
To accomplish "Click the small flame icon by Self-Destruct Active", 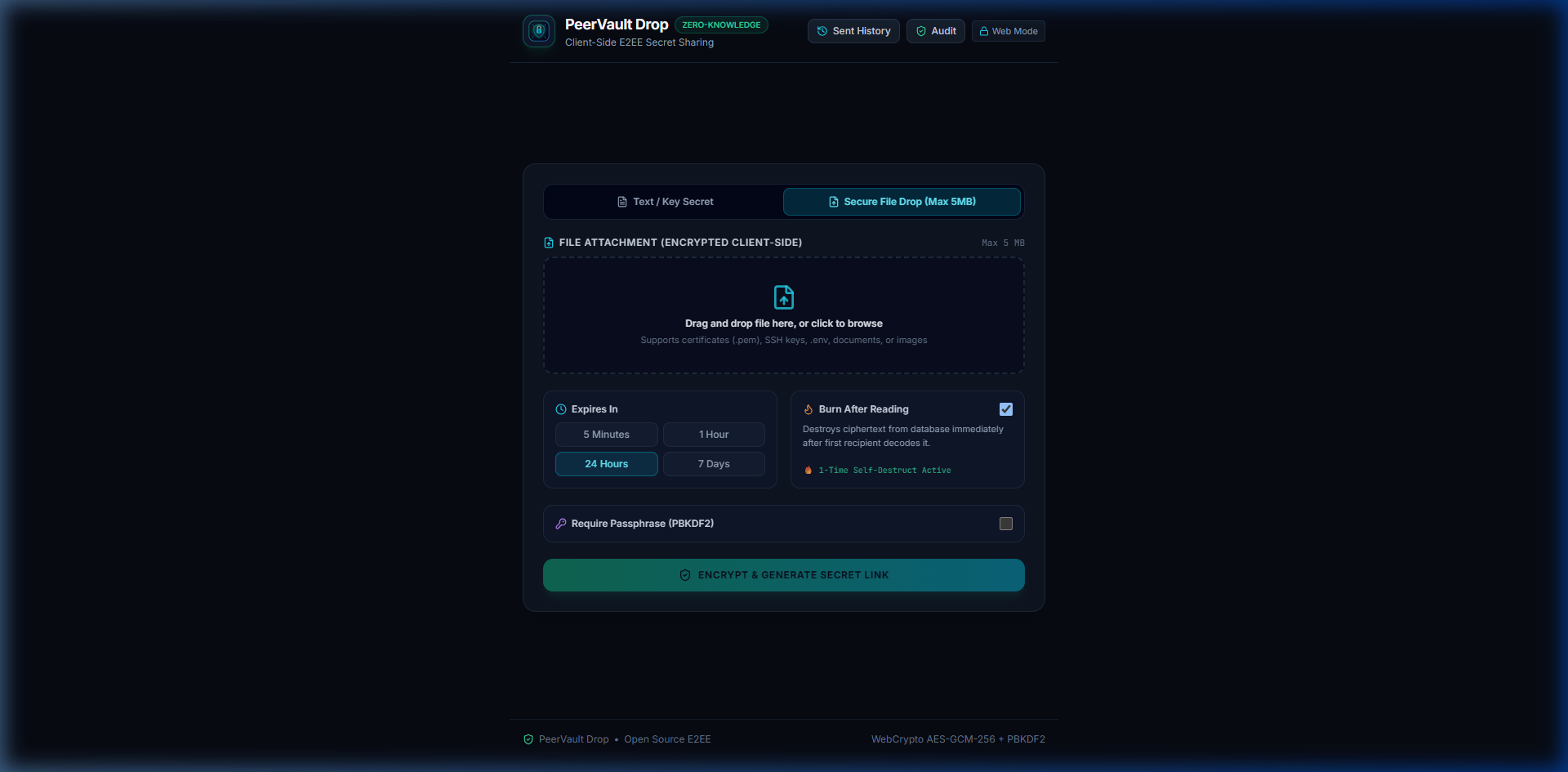I will 808,471.
